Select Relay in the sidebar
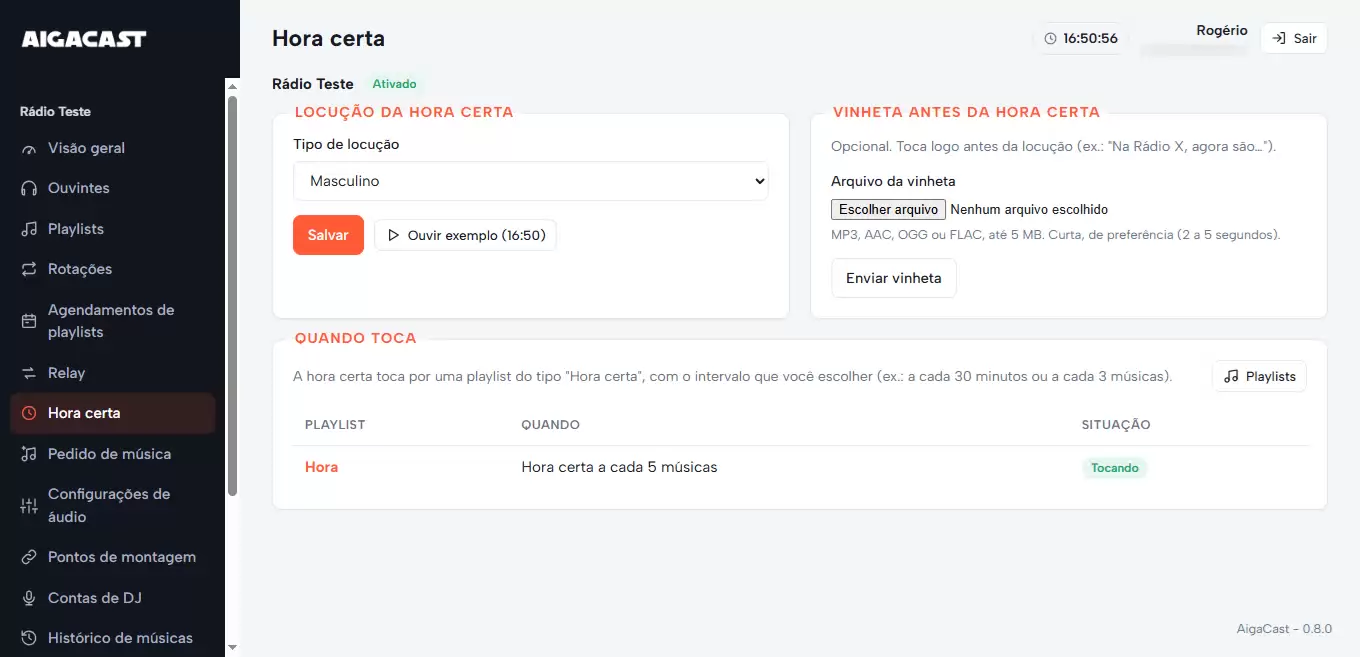The image size is (1360, 657). 112,374
